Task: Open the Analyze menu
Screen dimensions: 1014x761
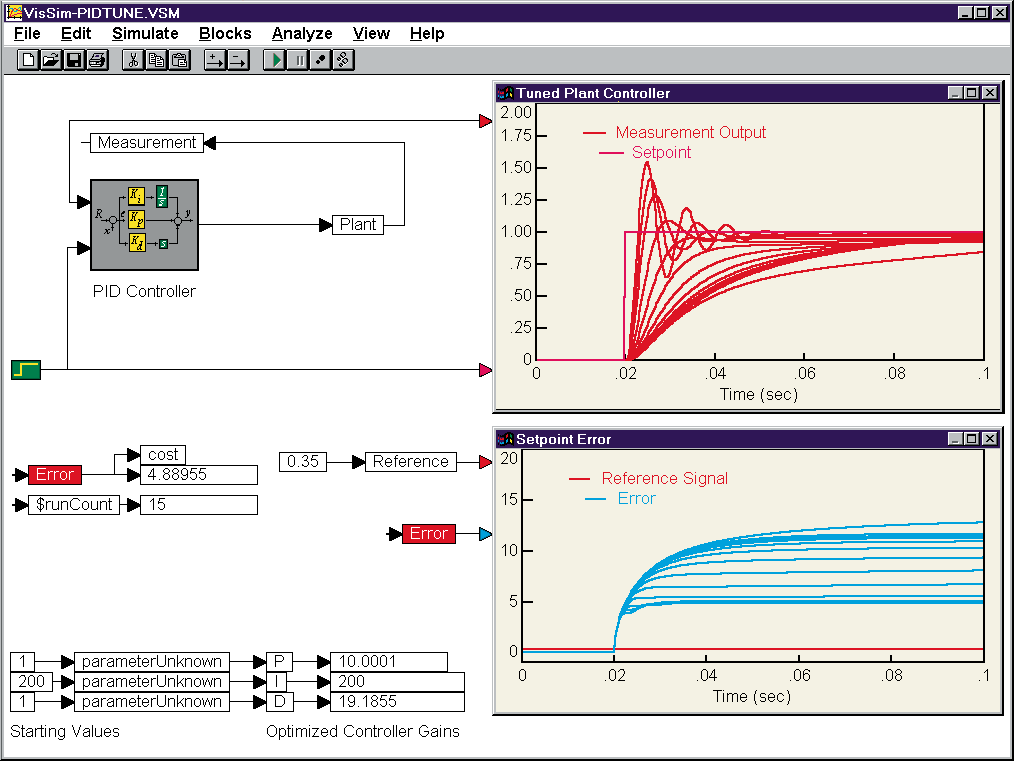Action: click(x=302, y=33)
